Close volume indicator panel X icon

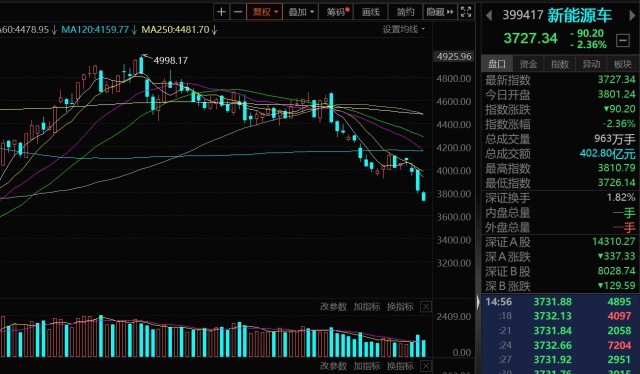click(426, 306)
